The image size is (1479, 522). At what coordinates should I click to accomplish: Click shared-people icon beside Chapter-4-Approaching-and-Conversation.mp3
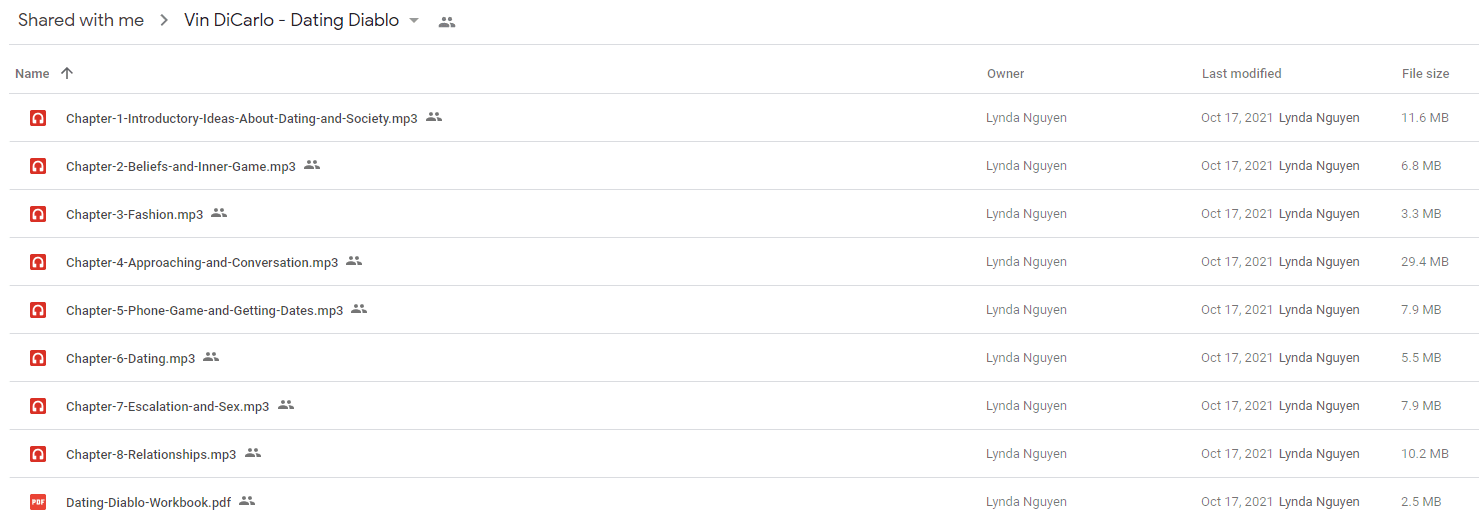[354, 261]
